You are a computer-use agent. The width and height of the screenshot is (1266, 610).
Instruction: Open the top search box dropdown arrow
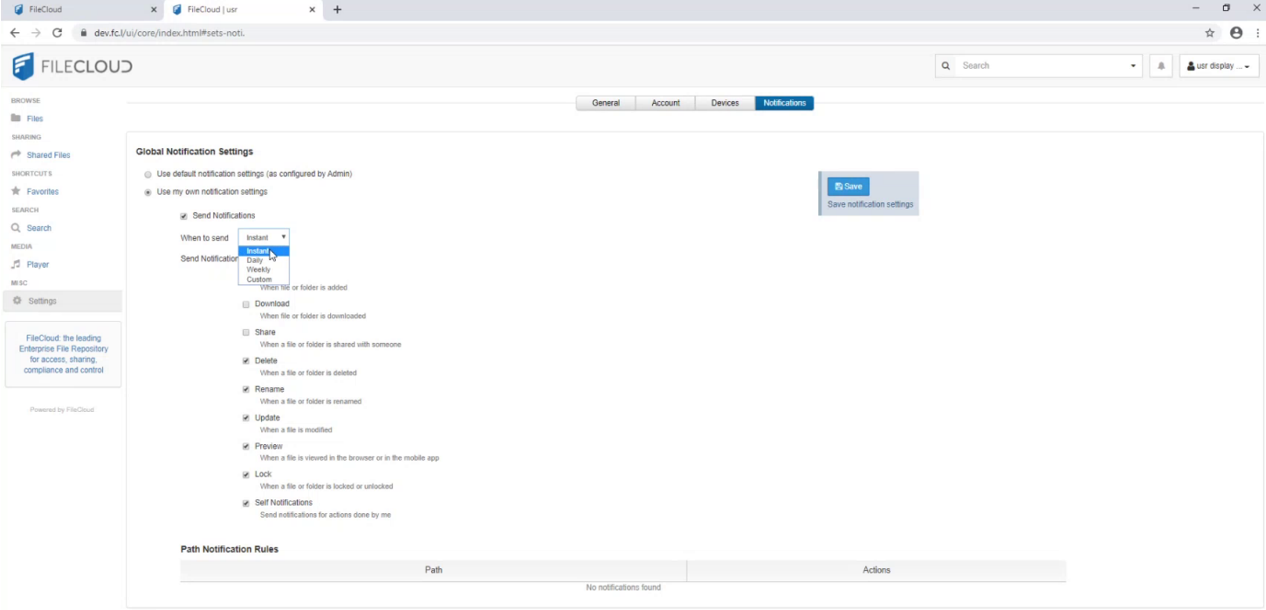(x=1134, y=66)
